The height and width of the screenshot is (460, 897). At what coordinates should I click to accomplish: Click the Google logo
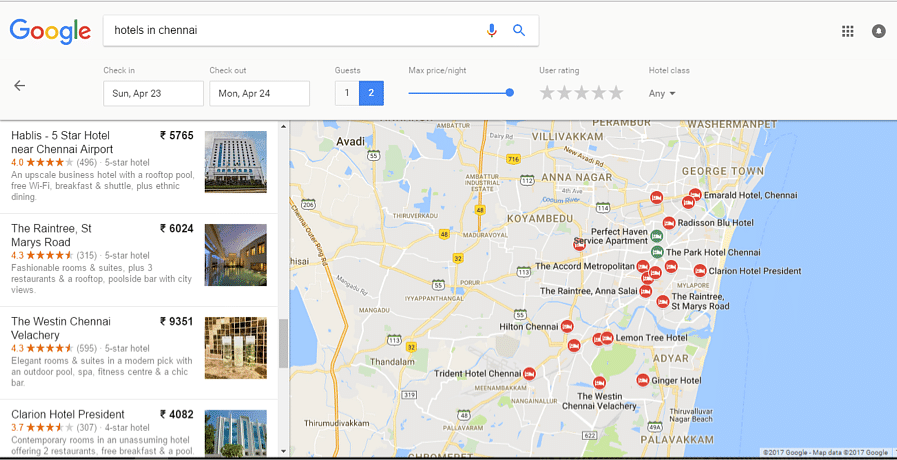[50, 31]
